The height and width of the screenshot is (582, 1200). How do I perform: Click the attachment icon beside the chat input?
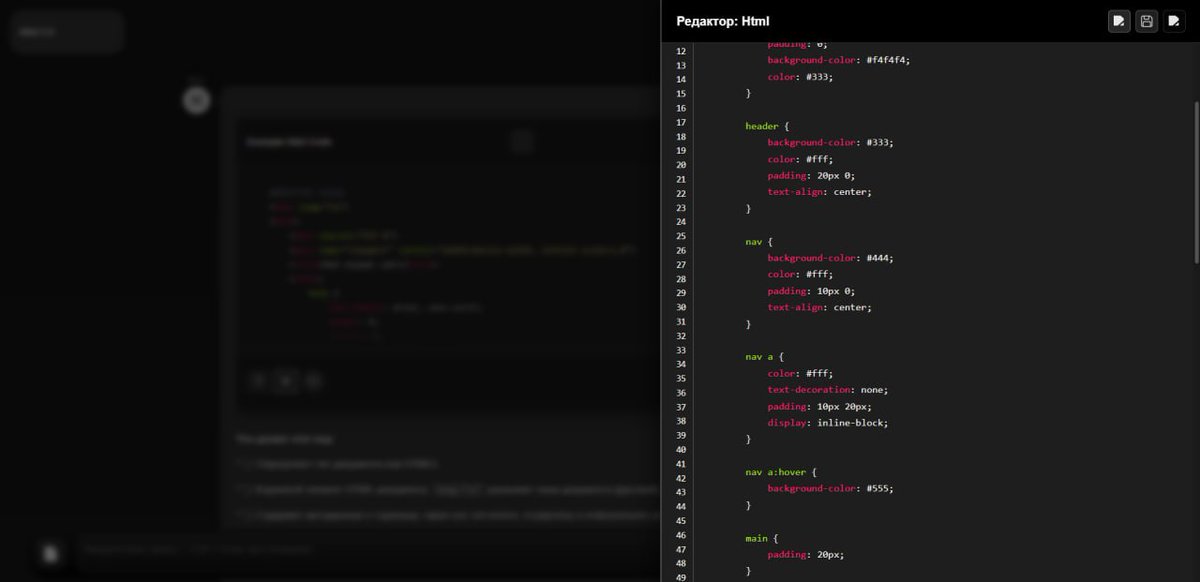(50, 553)
